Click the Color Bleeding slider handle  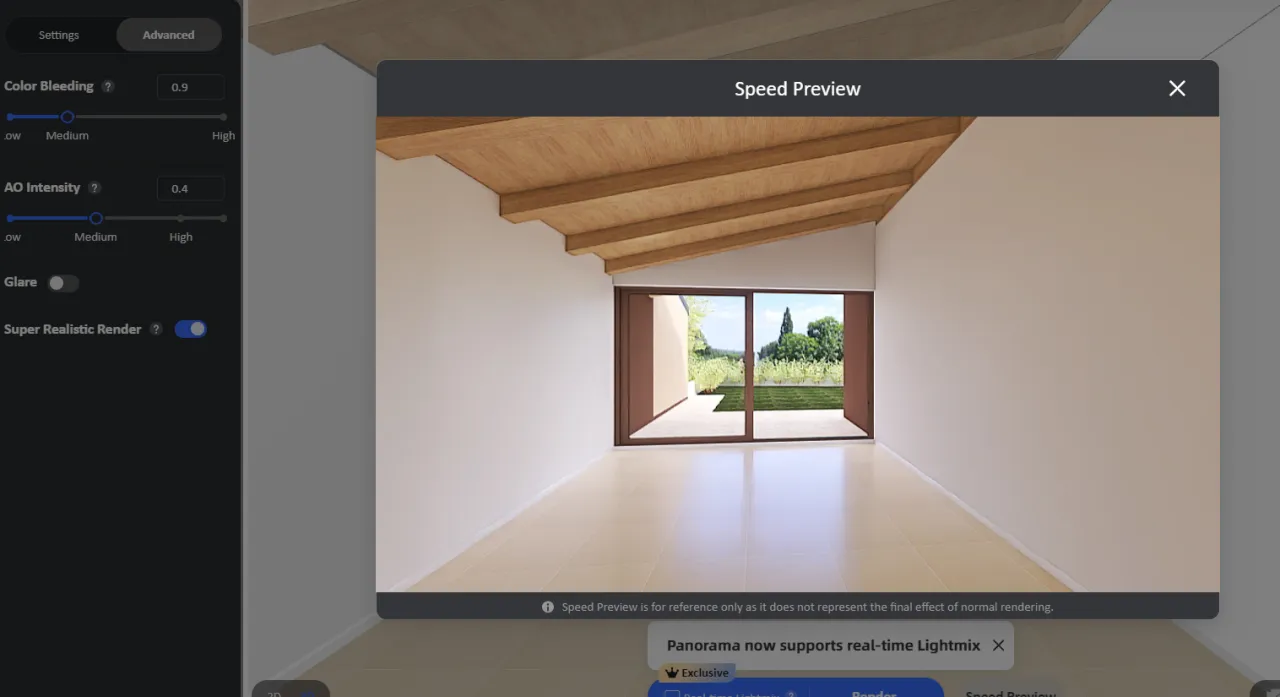pyautogui.click(x=67, y=117)
